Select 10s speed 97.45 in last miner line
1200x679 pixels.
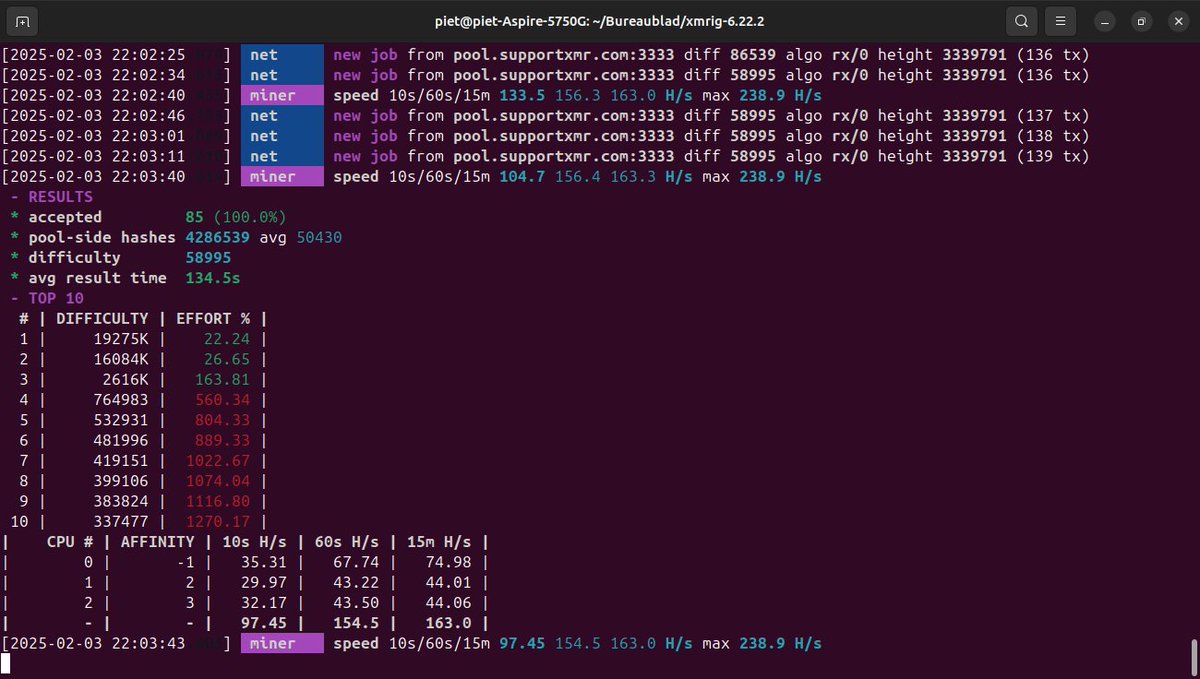[x=522, y=643]
